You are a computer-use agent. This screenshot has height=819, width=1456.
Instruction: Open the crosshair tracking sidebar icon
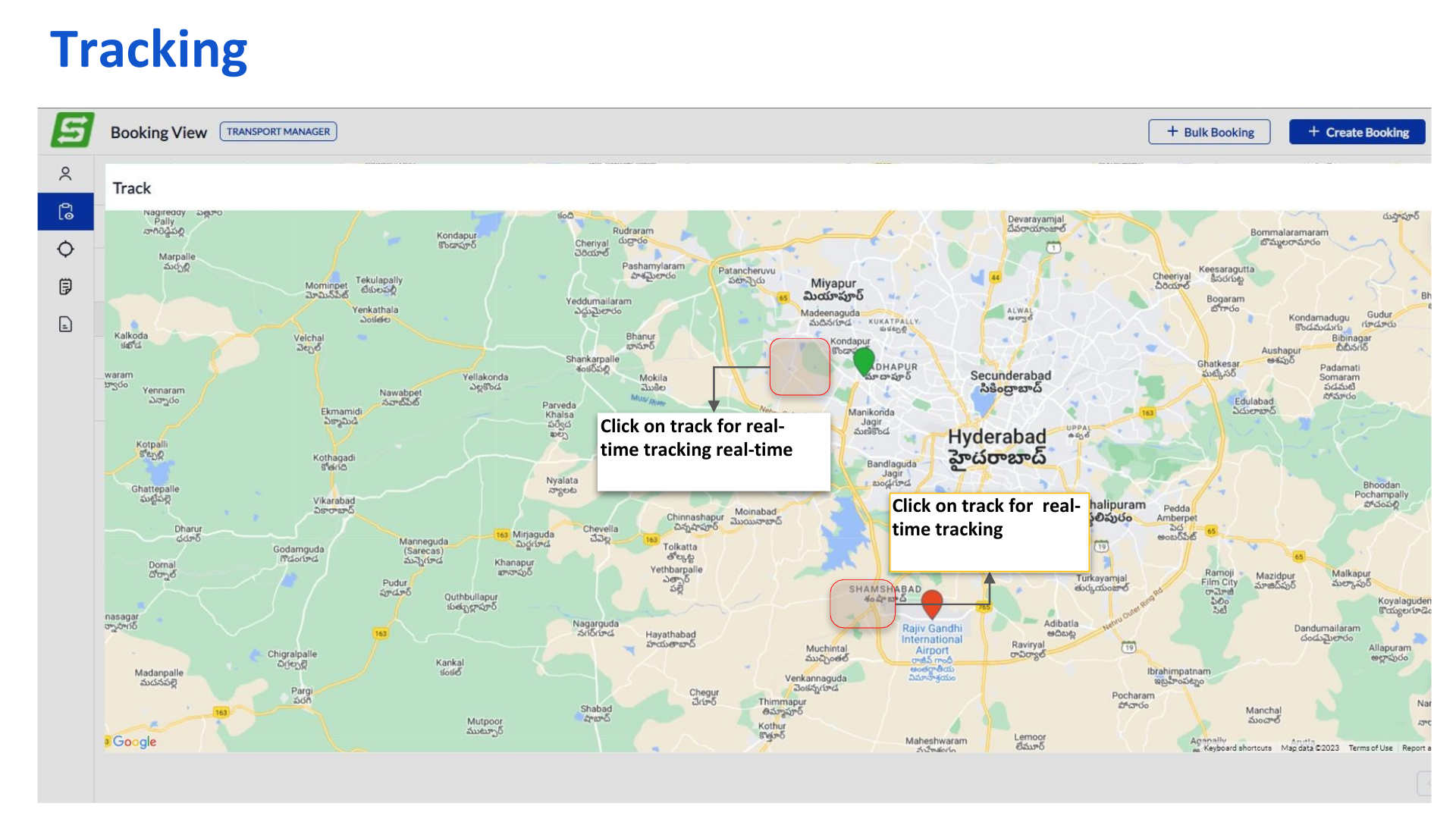click(x=66, y=249)
